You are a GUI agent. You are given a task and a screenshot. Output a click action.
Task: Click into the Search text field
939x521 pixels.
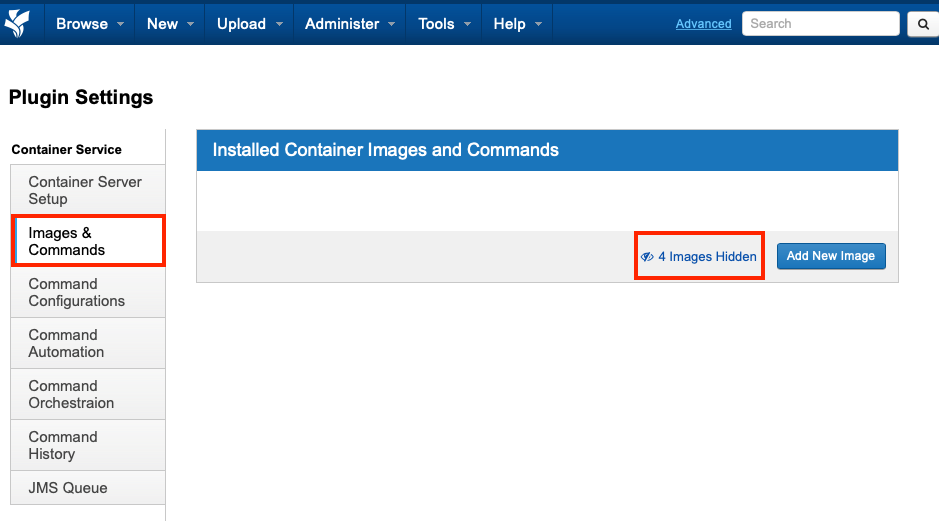[x=819, y=24]
